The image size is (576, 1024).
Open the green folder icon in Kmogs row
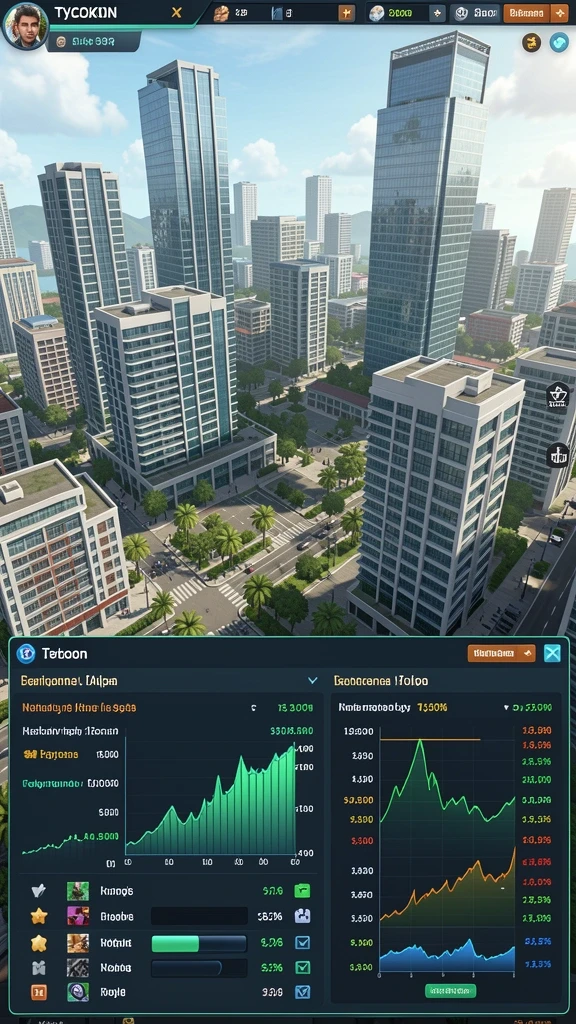302,890
